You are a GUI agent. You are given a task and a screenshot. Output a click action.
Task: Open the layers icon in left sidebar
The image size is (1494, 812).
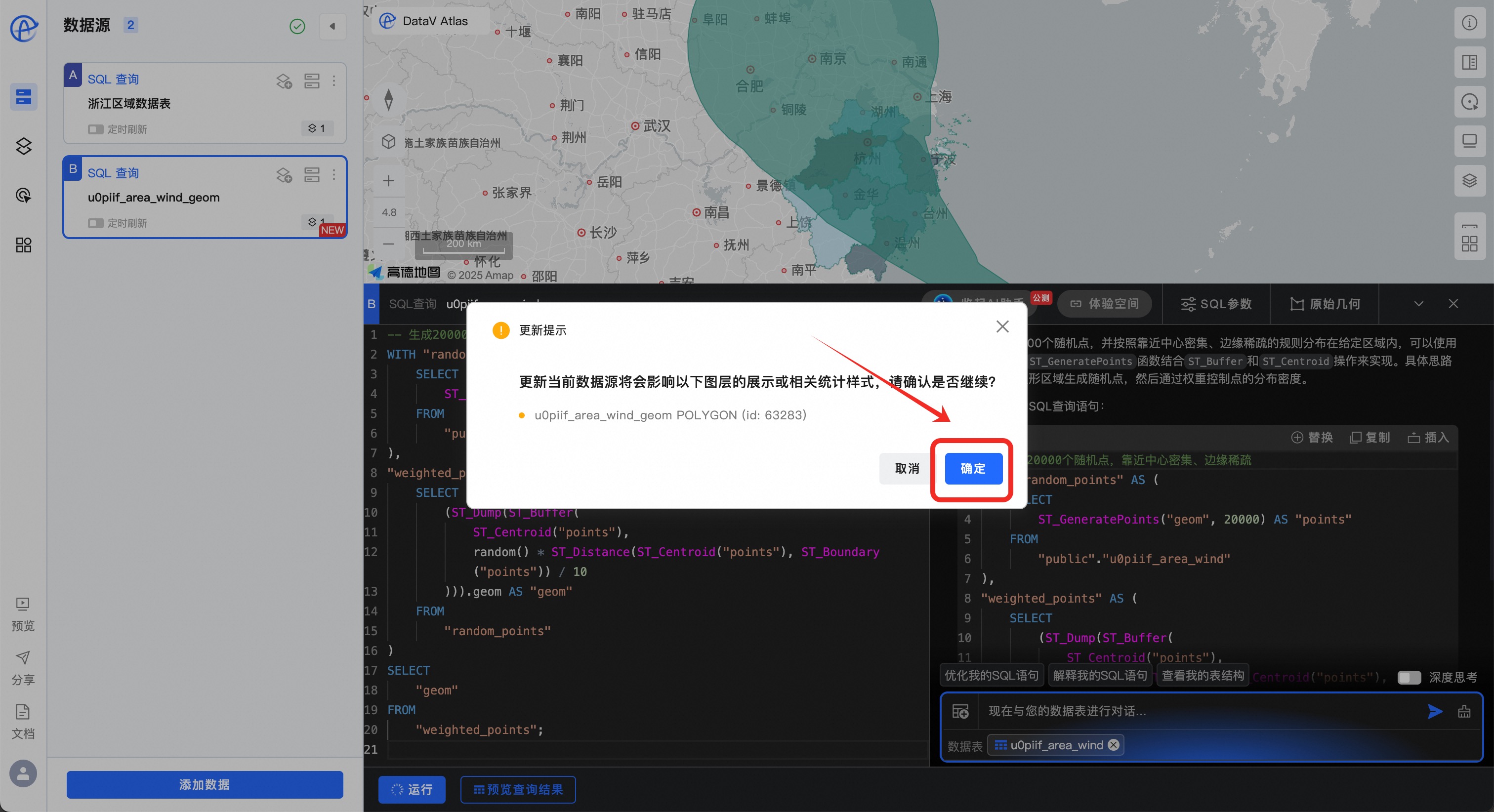(23, 146)
